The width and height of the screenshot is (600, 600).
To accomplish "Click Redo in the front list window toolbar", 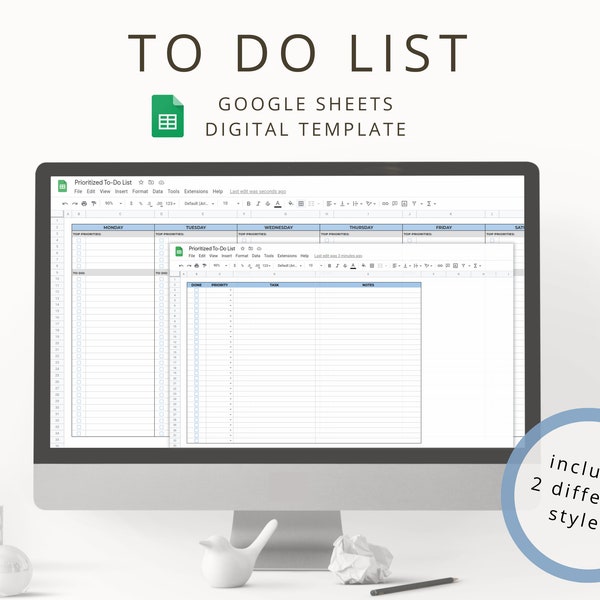I will click(189, 266).
